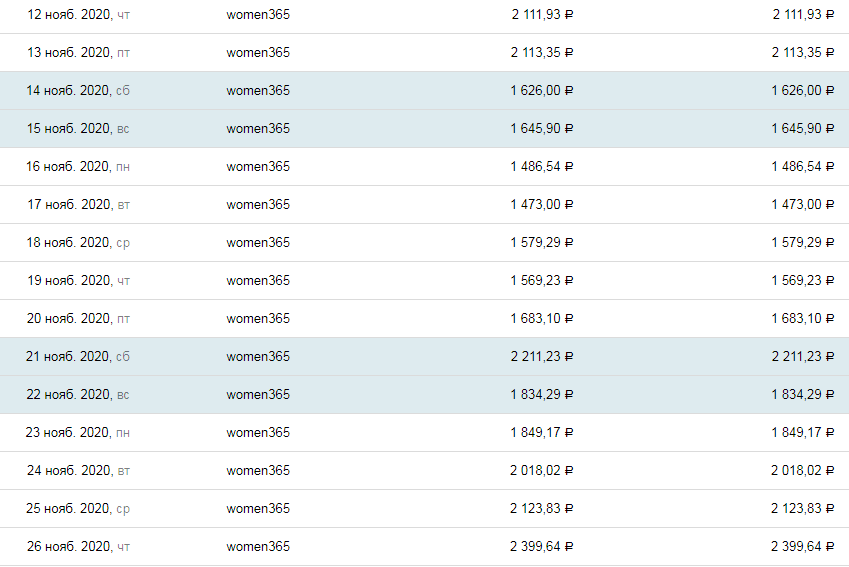Image resolution: width=849 pixels, height=567 pixels.
Task: Open women365 next to 20 нояб. 2020
Action: (258, 318)
